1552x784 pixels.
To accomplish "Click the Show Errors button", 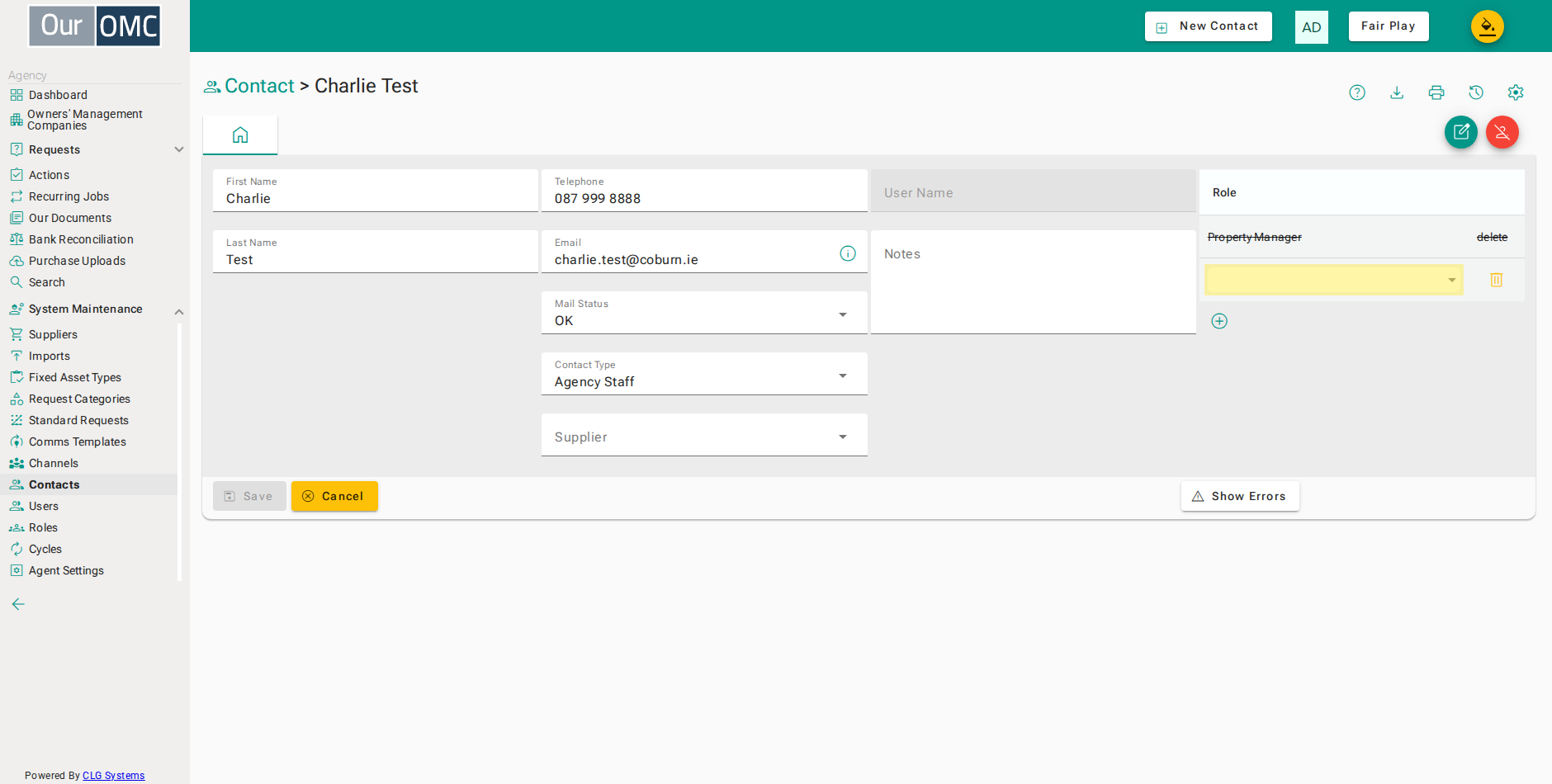I will (x=1240, y=496).
